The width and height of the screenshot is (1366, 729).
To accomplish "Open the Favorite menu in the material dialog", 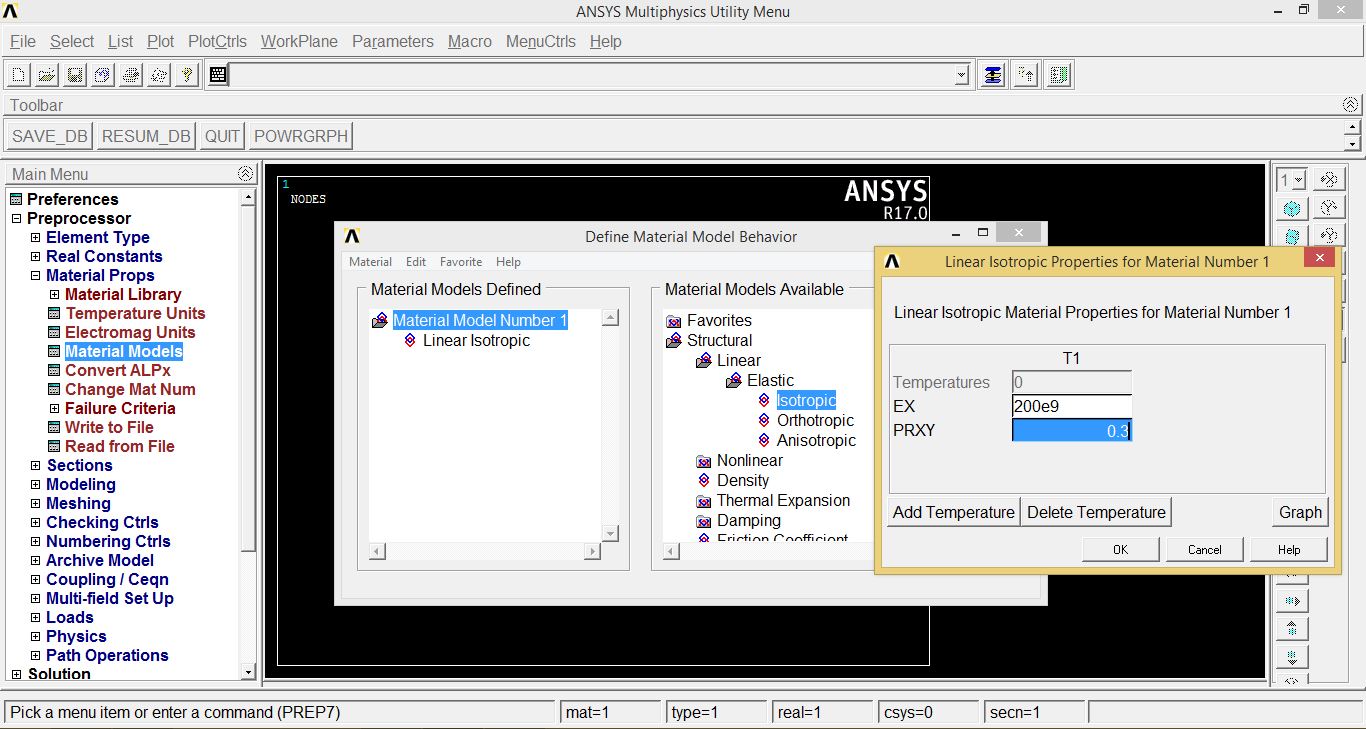I will (461, 261).
